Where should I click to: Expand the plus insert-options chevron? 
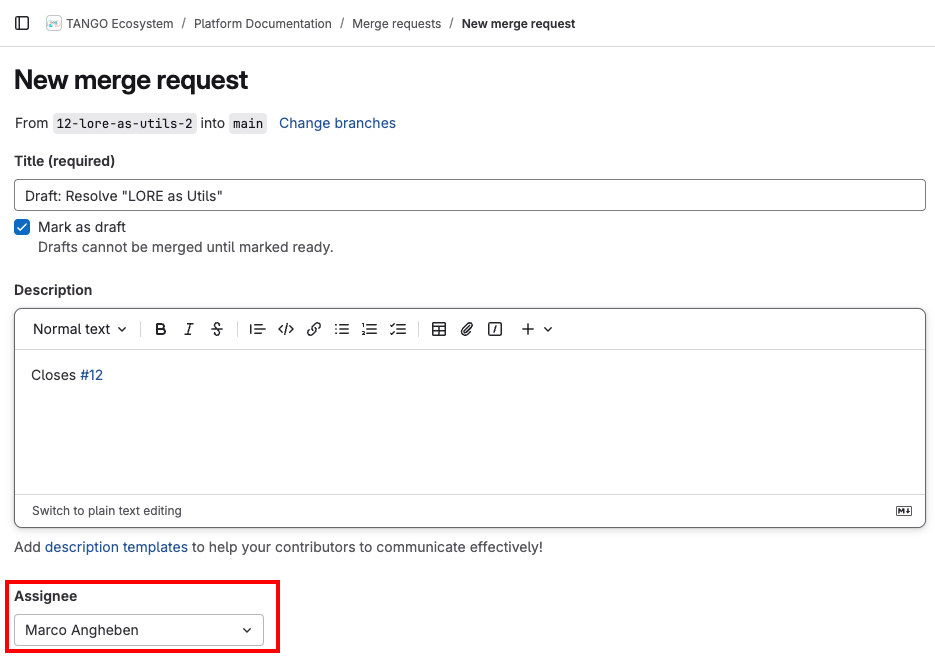[x=549, y=328]
